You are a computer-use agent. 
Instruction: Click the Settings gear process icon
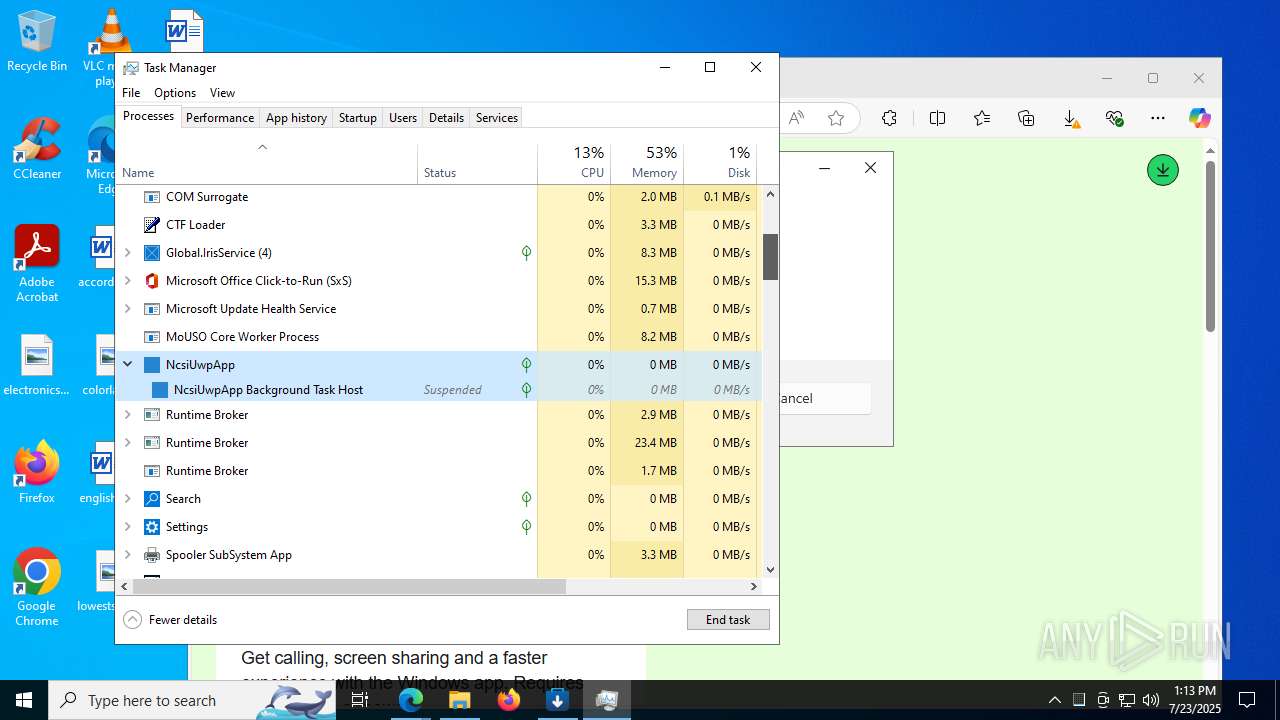[x=152, y=527]
